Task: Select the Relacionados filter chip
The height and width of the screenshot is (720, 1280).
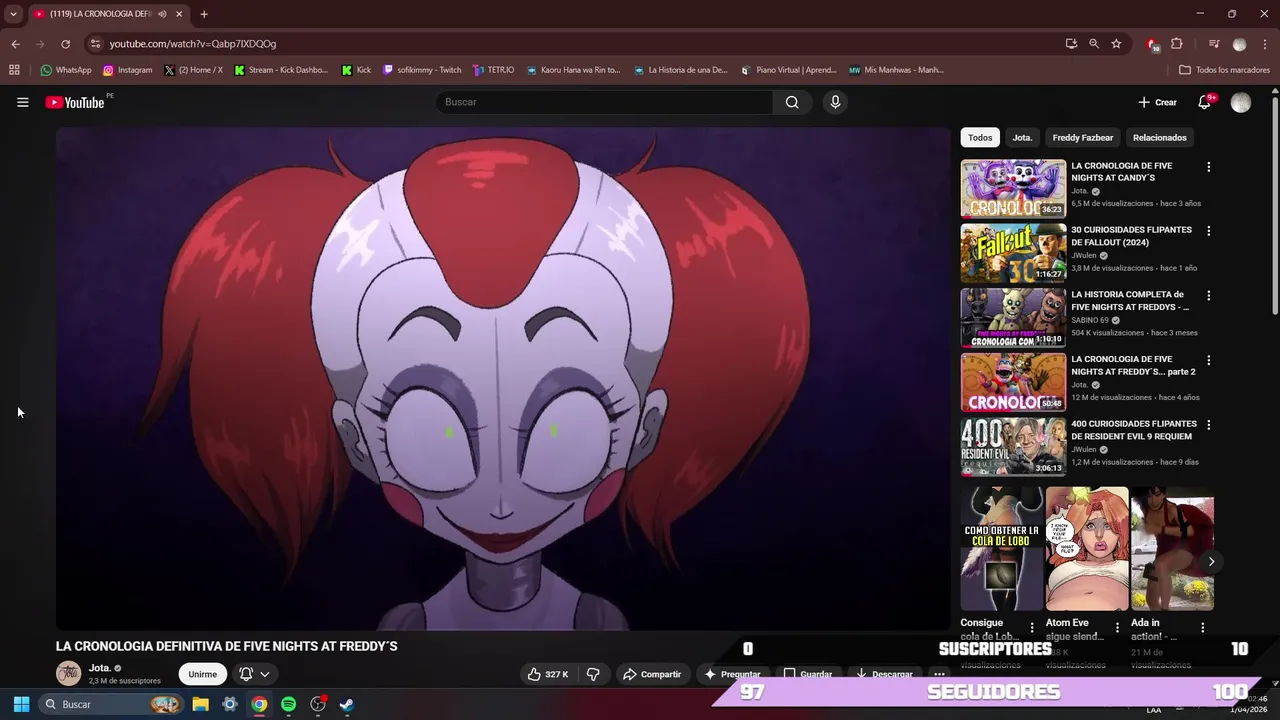Action: pos(1160,137)
